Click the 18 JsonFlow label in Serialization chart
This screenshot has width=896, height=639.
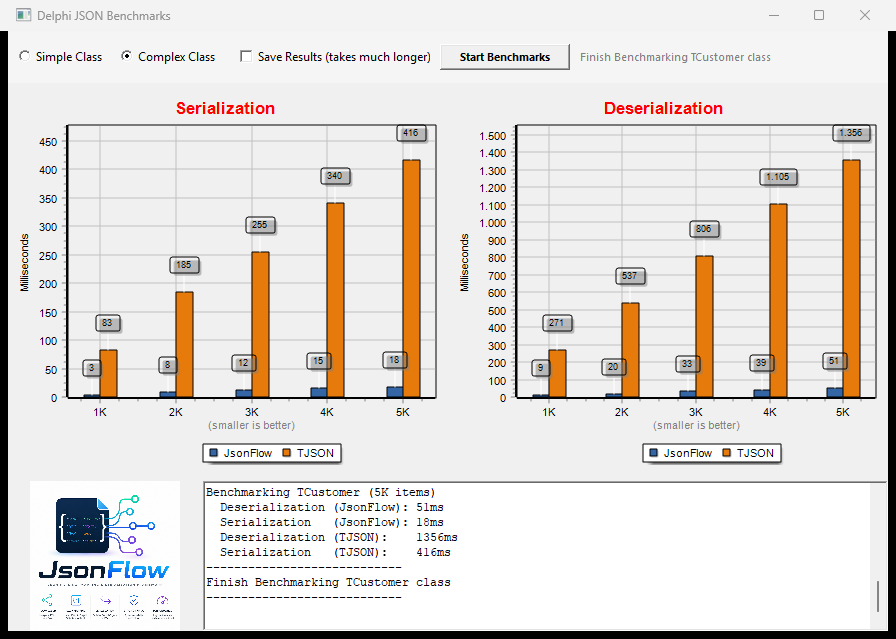coord(394,360)
